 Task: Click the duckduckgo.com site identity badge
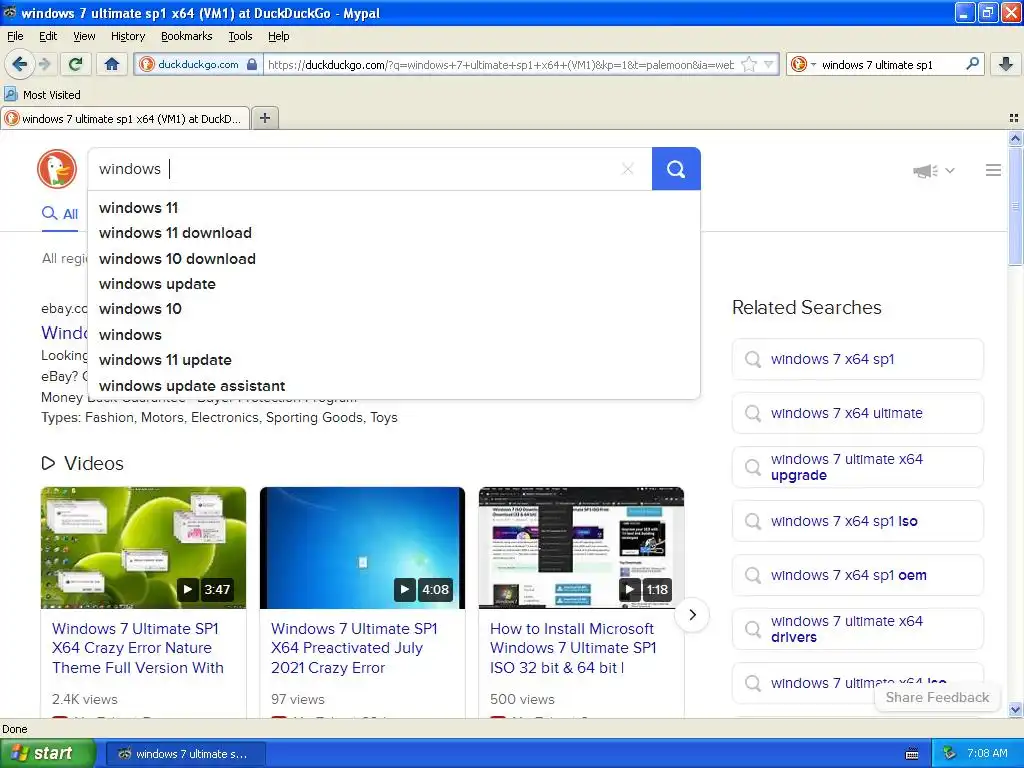pos(199,64)
